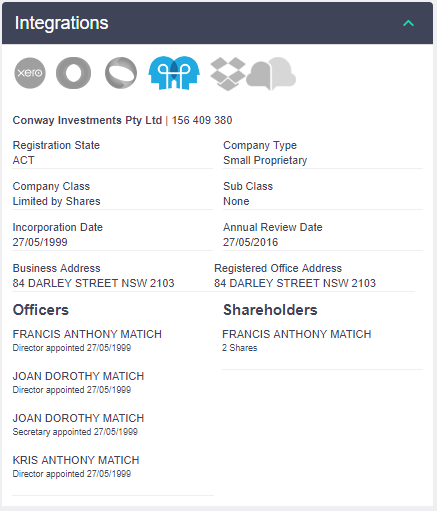The image size is (437, 511).
Task: Click the Officers section heading
Action: [x=41, y=310]
